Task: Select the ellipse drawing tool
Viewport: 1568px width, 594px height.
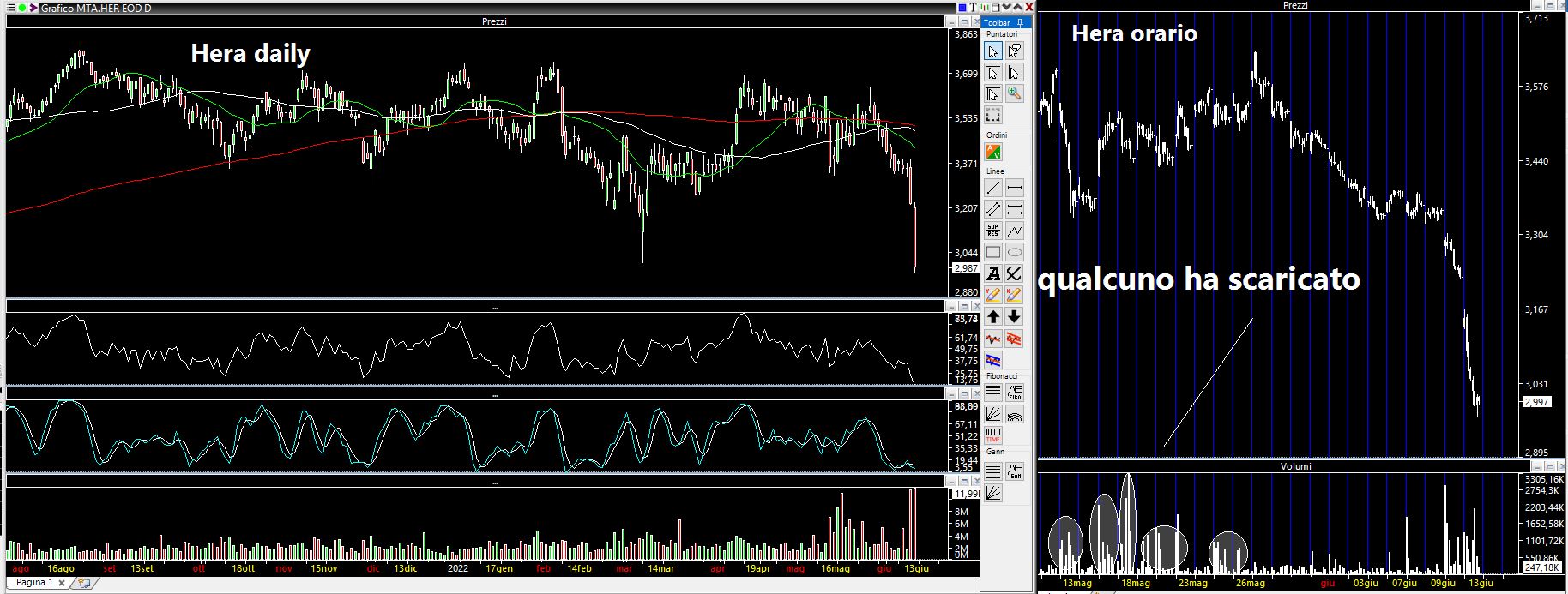Action: click(x=1014, y=252)
